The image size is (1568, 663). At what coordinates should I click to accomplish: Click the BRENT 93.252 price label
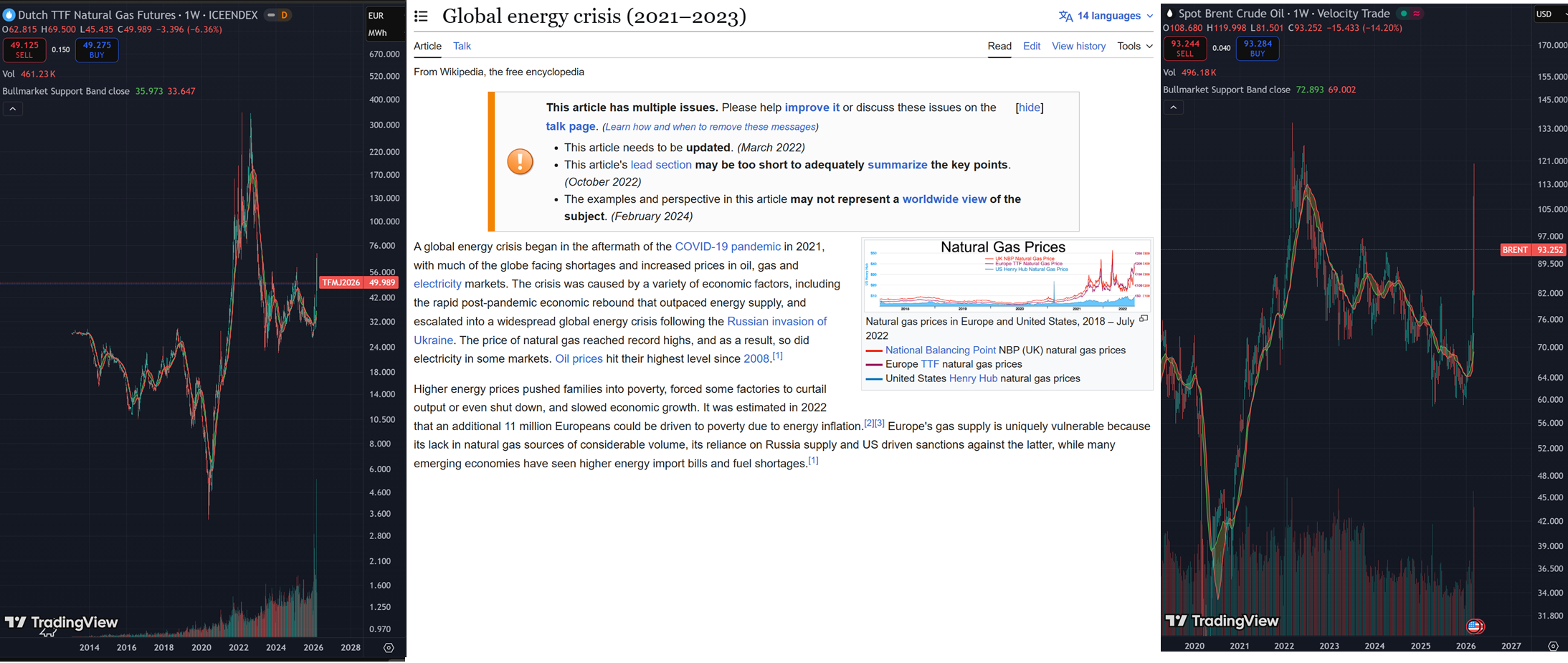[1534, 249]
